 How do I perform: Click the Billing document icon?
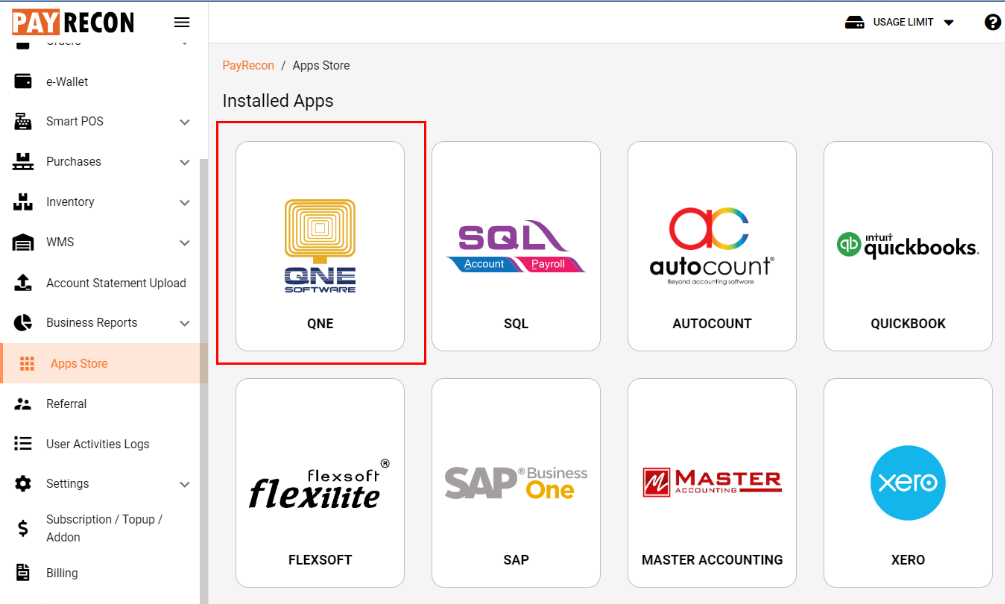pyautogui.click(x=23, y=573)
